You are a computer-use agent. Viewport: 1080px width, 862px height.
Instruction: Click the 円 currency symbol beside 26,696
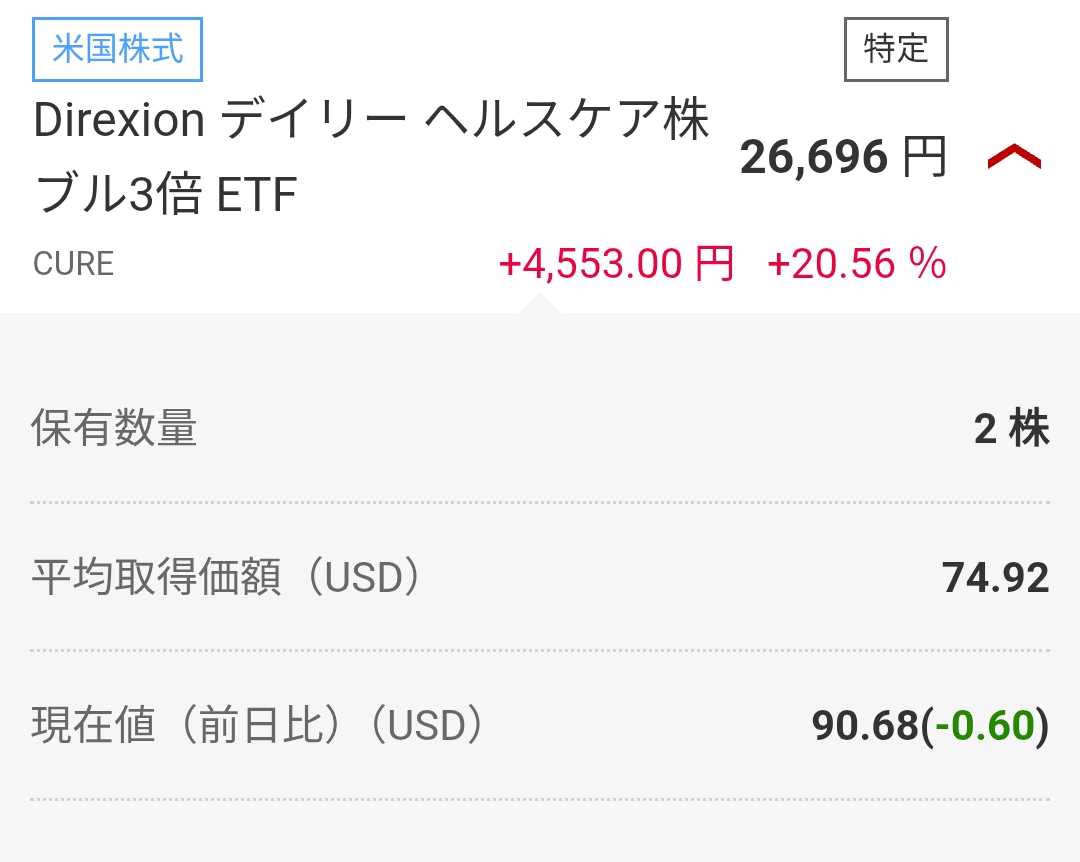pyautogui.click(x=923, y=157)
